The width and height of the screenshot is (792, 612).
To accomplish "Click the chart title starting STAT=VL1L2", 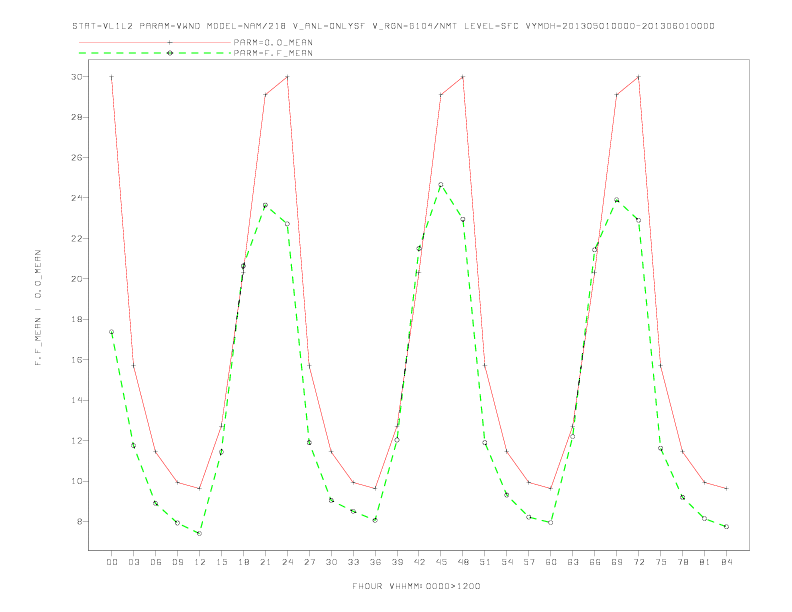I will click(393, 26).
